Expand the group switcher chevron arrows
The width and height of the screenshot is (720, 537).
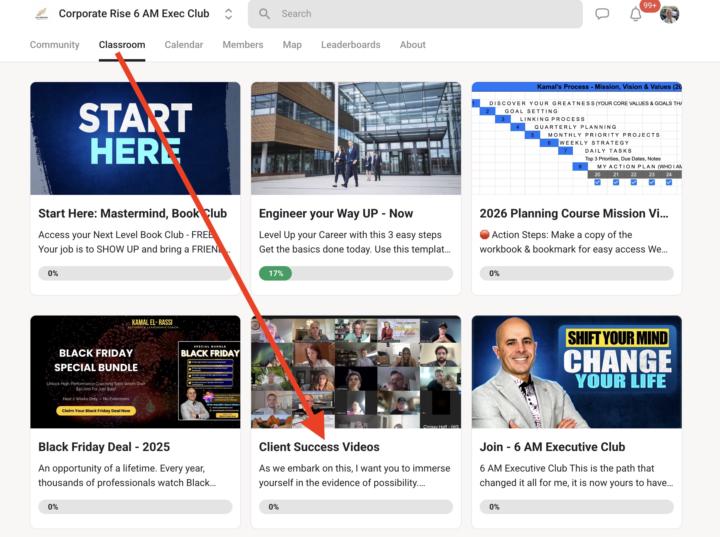tap(228, 14)
